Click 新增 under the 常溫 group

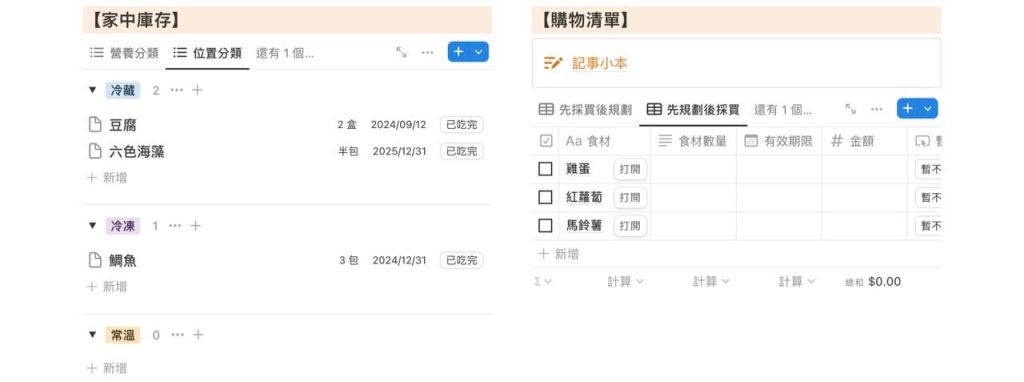pos(107,368)
